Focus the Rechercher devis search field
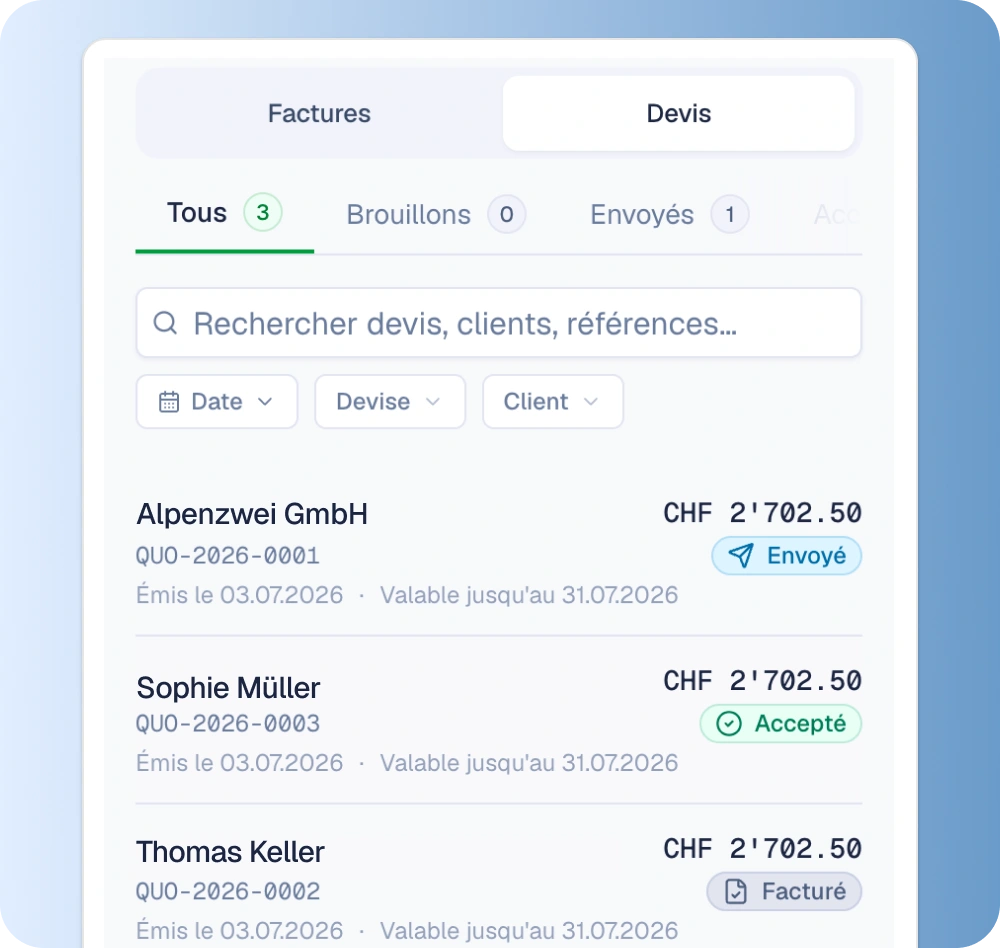This screenshot has width=1000, height=948. (x=499, y=323)
